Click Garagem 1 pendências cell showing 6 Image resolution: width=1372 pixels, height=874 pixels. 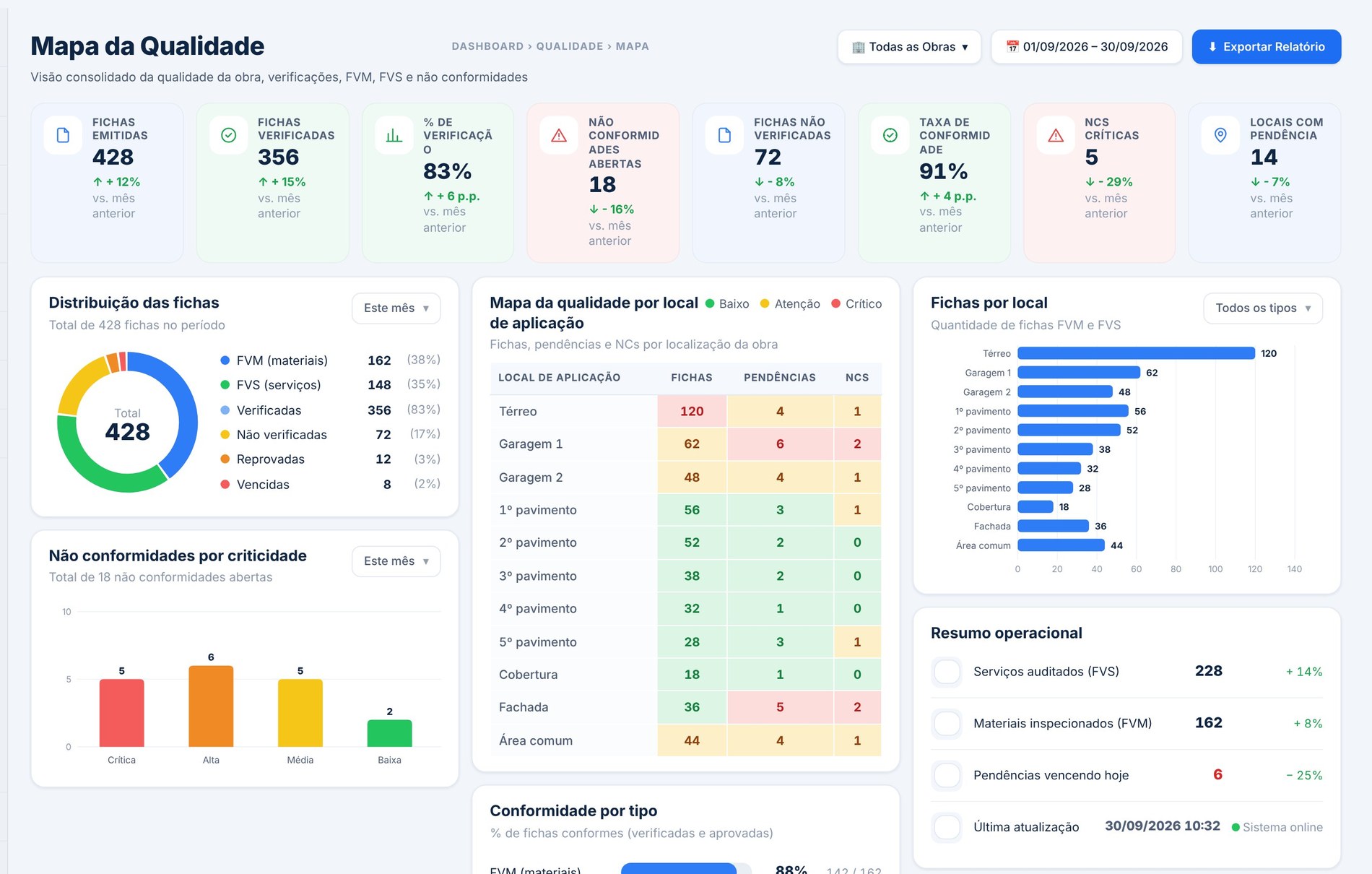780,444
